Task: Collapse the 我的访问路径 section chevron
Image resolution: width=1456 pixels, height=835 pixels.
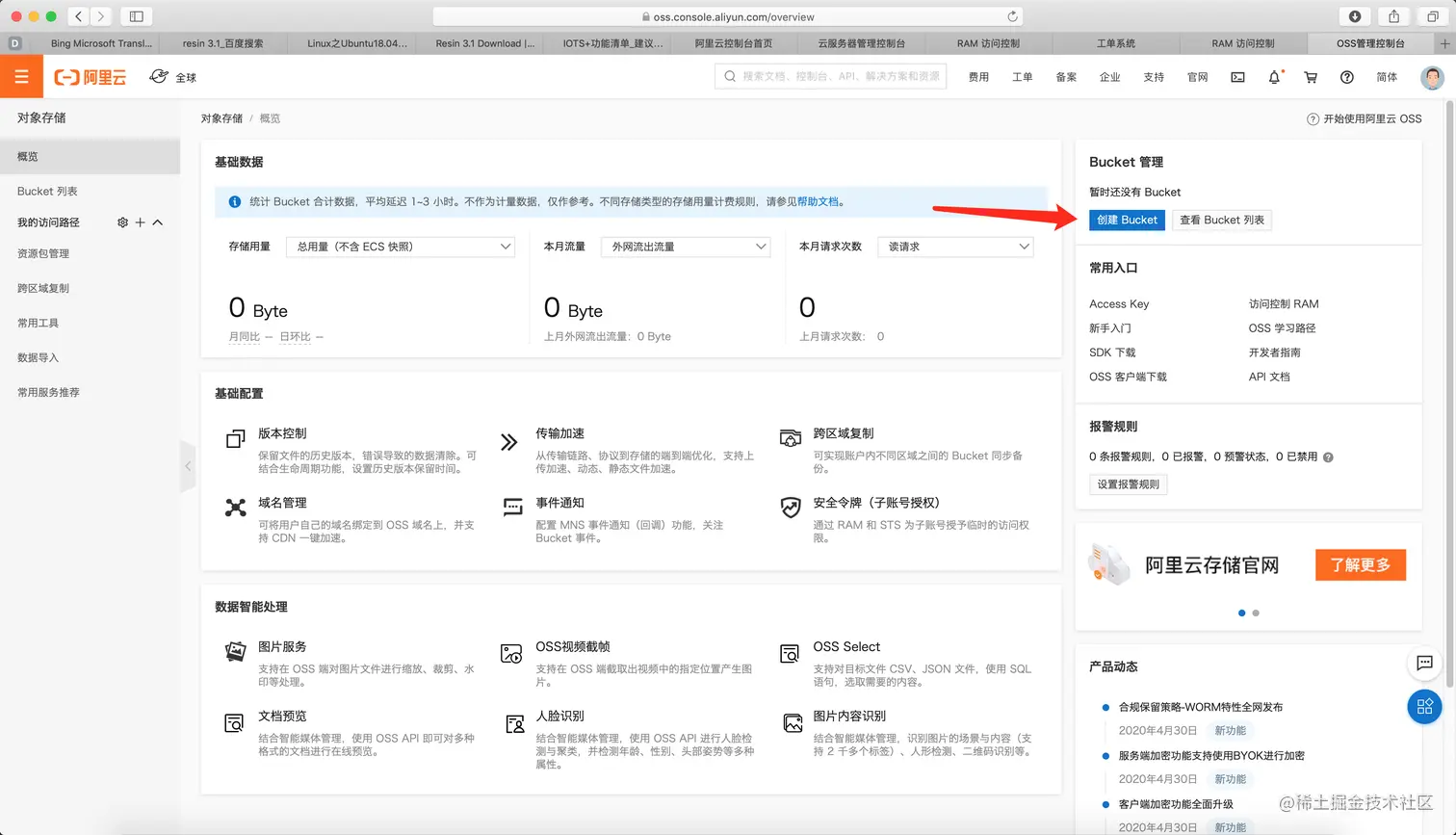Action: coord(158,222)
